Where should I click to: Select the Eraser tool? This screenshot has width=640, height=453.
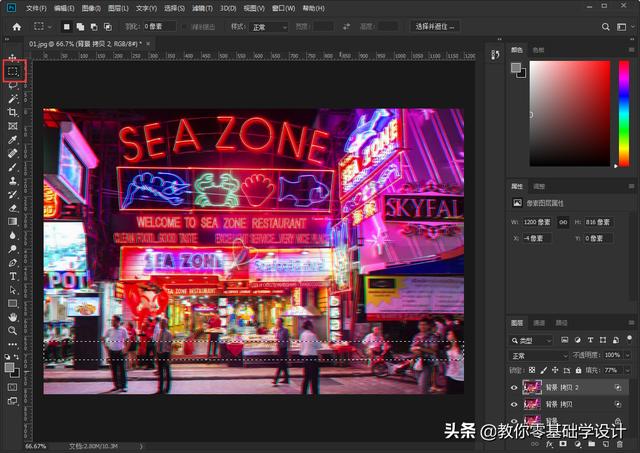[13, 208]
